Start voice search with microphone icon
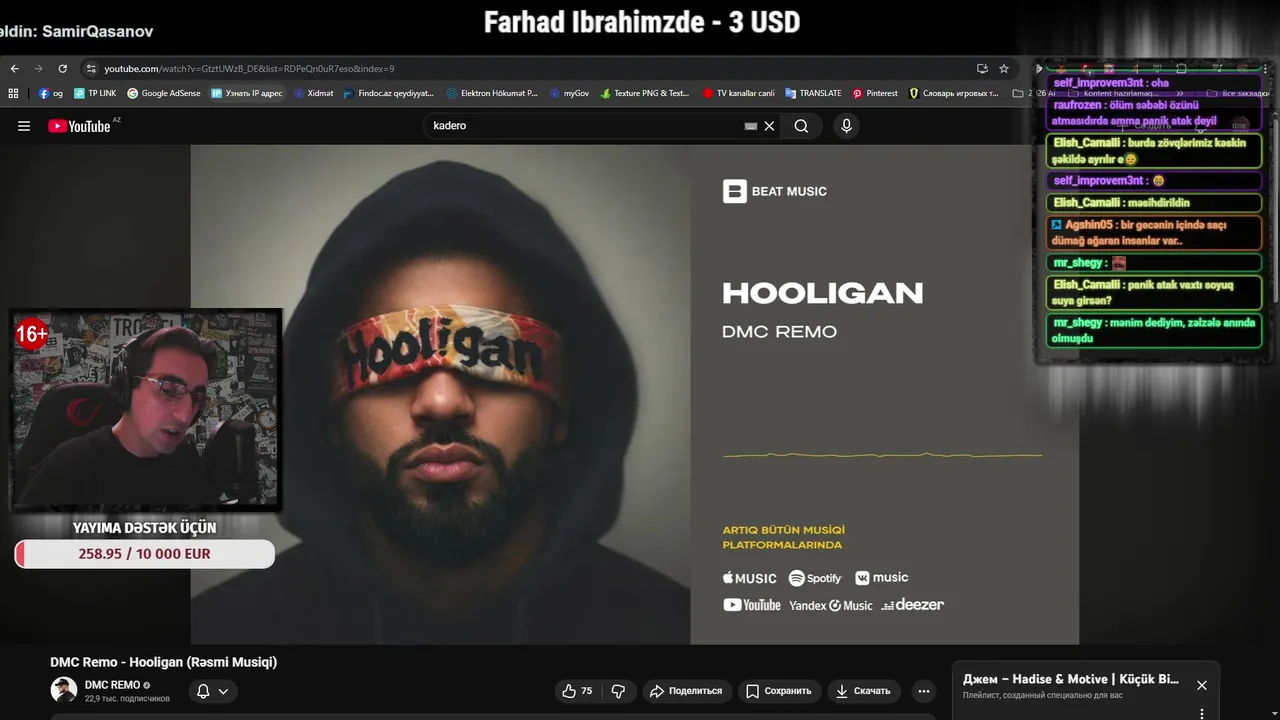The width and height of the screenshot is (1280, 720). pyautogui.click(x=846, y=126)
